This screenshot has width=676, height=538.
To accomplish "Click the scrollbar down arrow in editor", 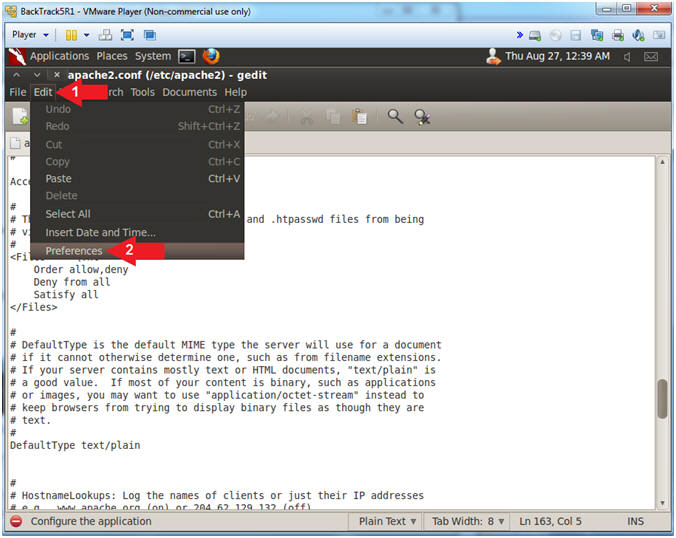I will click(x=662, y=504).
